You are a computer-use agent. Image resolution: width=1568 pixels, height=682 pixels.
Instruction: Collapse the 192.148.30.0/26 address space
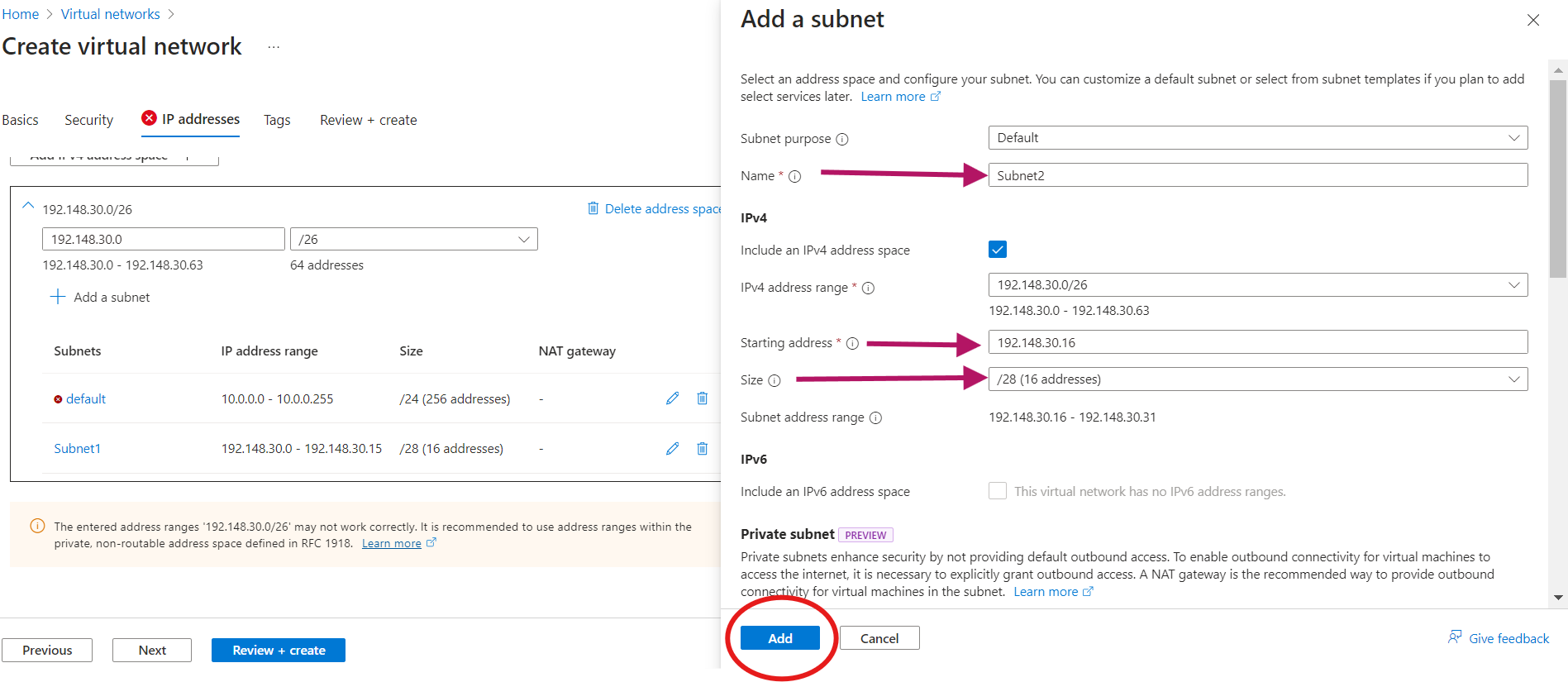[28, 207]
